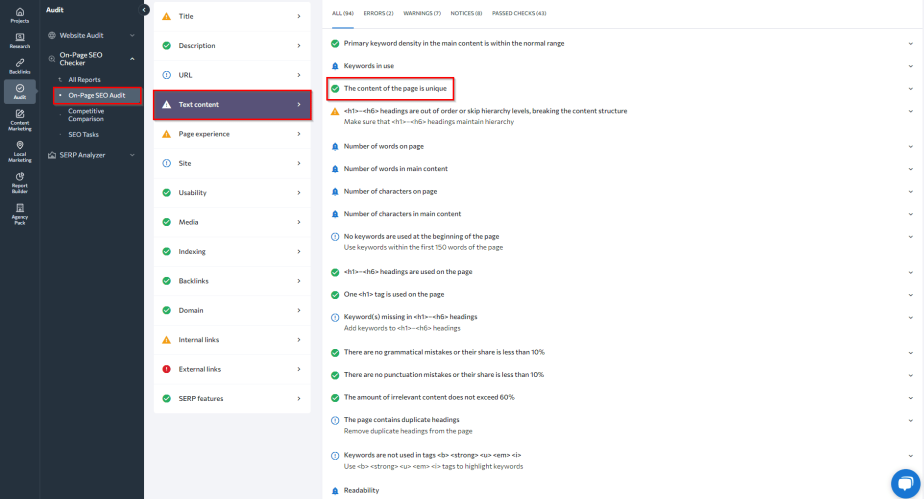The width and height of the screenshot is (924, 499).
Task: Collapse the On-Page SEO Checker menu
Action: [x=132, y=59]
